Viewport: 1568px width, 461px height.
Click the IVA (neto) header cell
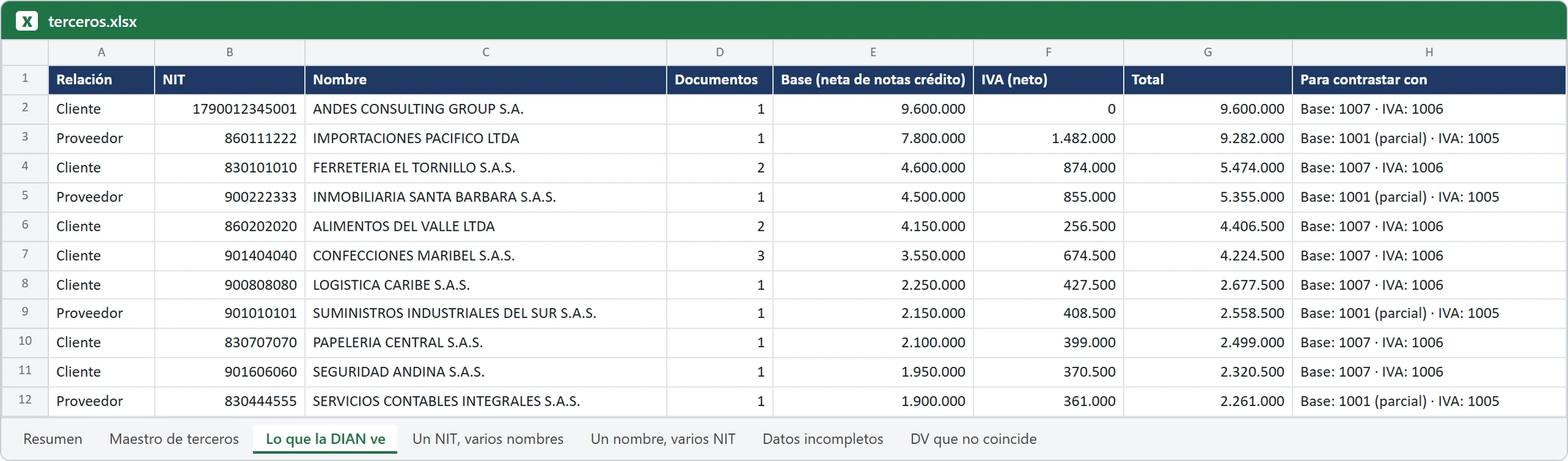1048,80
